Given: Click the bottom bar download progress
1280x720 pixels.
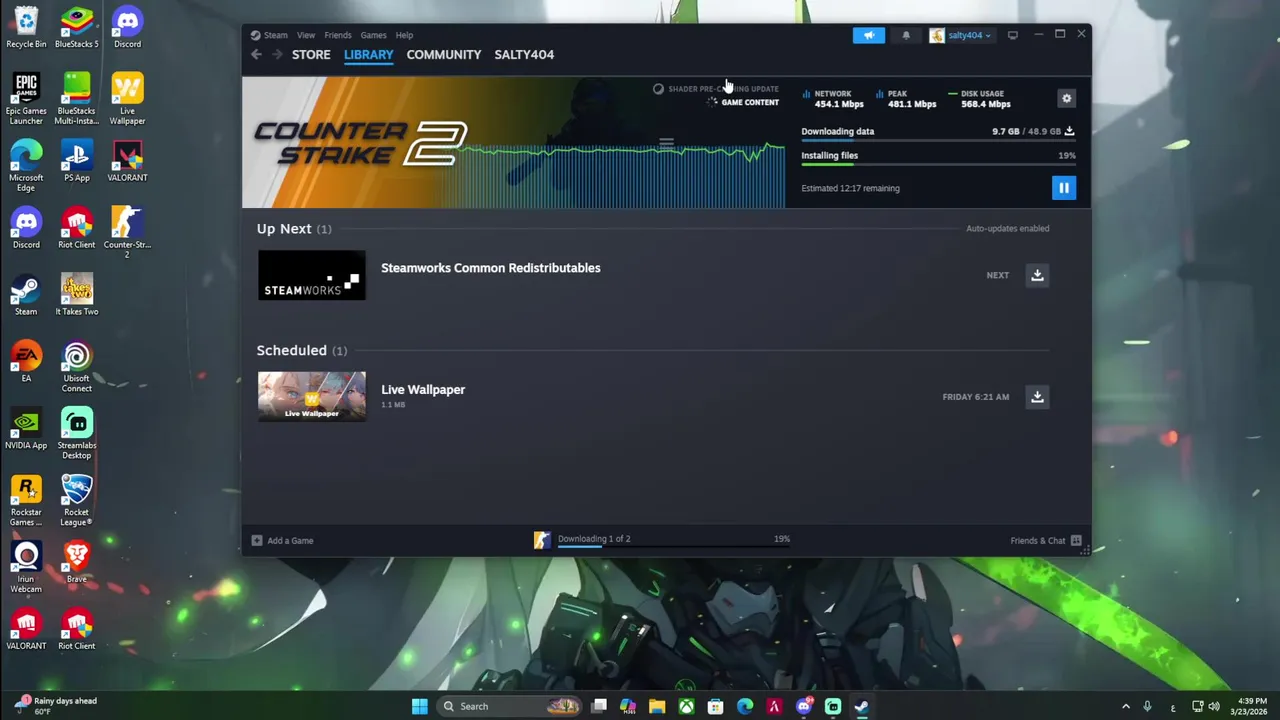Looking at the screenshot, I should 674,548.
